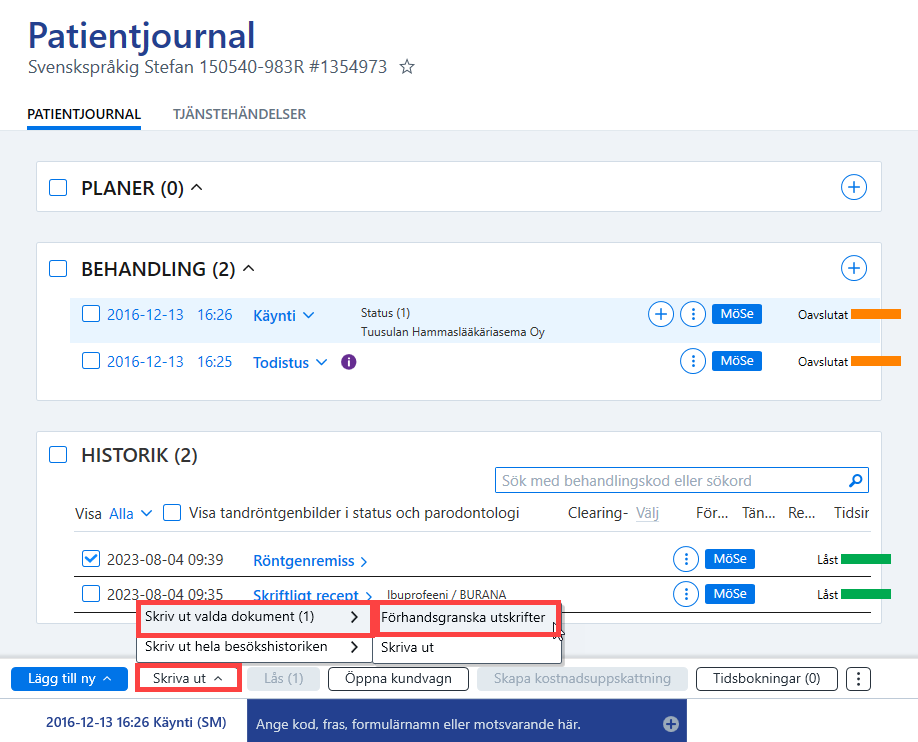Click MöSe badge on Todistus row
This screenshot has width=918, height=742.
[x=737, y=361]
